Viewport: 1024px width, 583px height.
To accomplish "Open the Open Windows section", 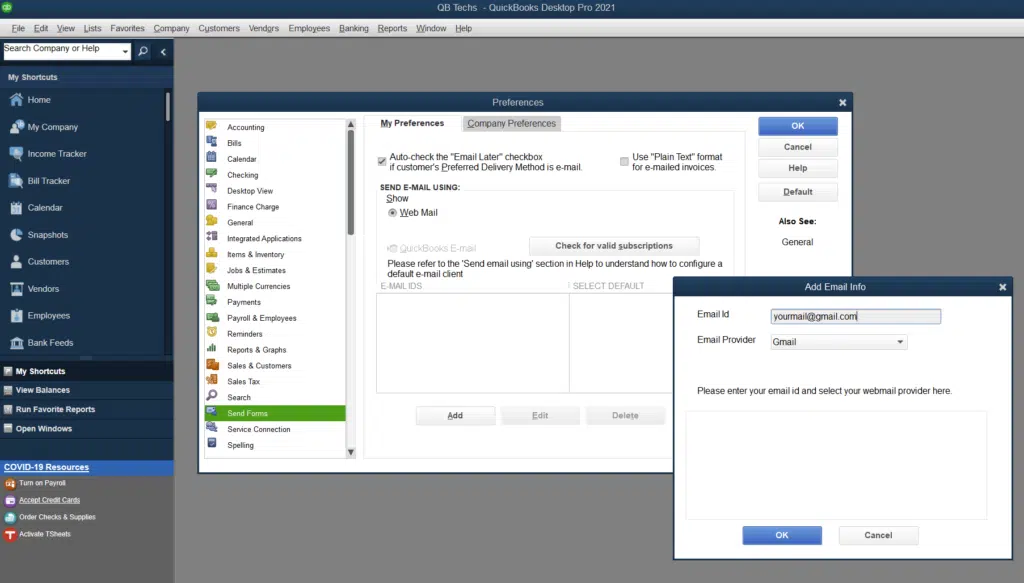I will [44, 429].
